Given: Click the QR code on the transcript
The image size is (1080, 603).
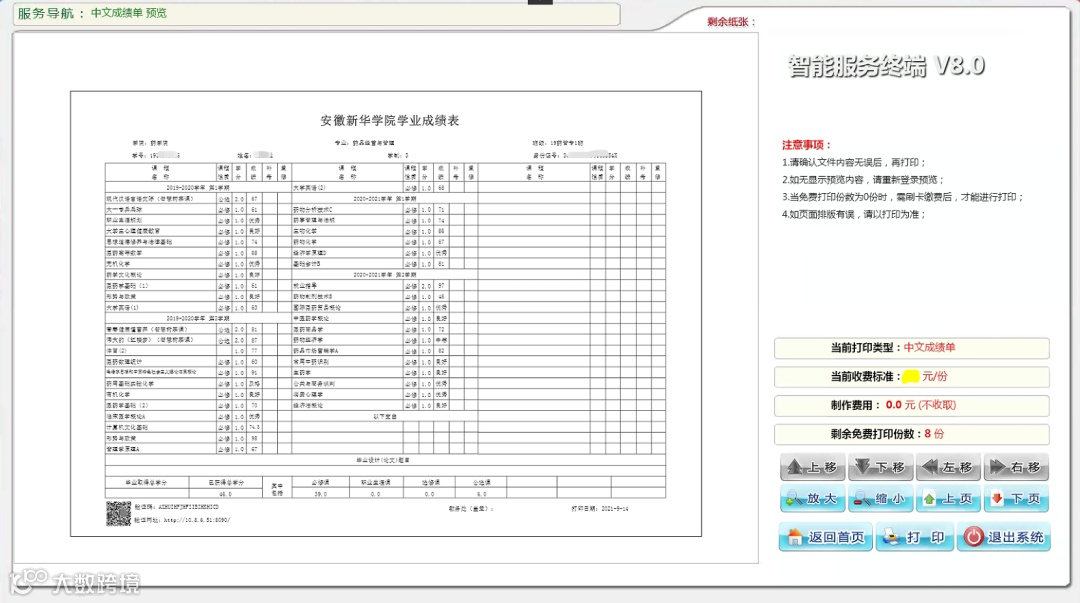Looking at the screenshot, I should (118, 513).
